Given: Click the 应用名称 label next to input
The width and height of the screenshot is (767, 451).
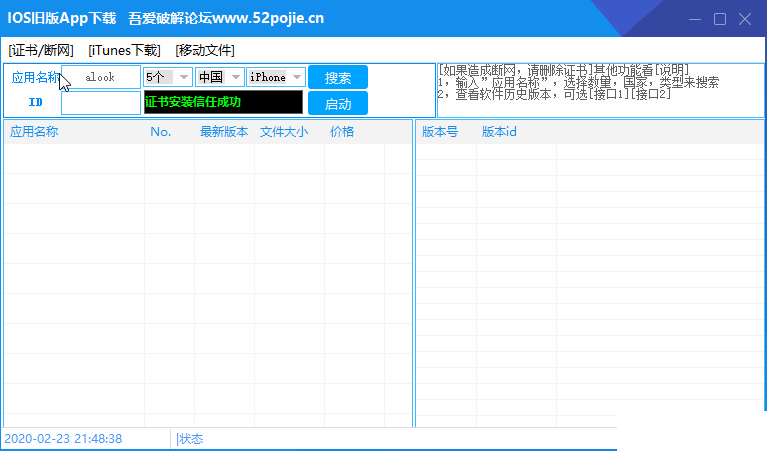Looking at the screenshot, I should click(x=35, y=77).
